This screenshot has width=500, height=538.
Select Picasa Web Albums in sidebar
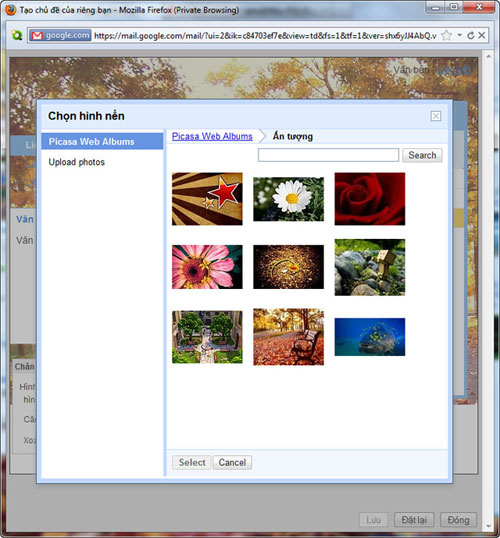click(x=102, y=141)
